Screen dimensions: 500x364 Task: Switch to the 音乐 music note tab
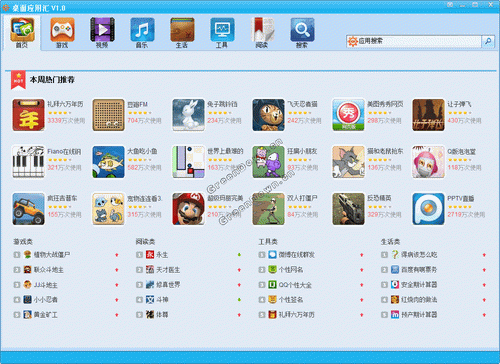142,33
